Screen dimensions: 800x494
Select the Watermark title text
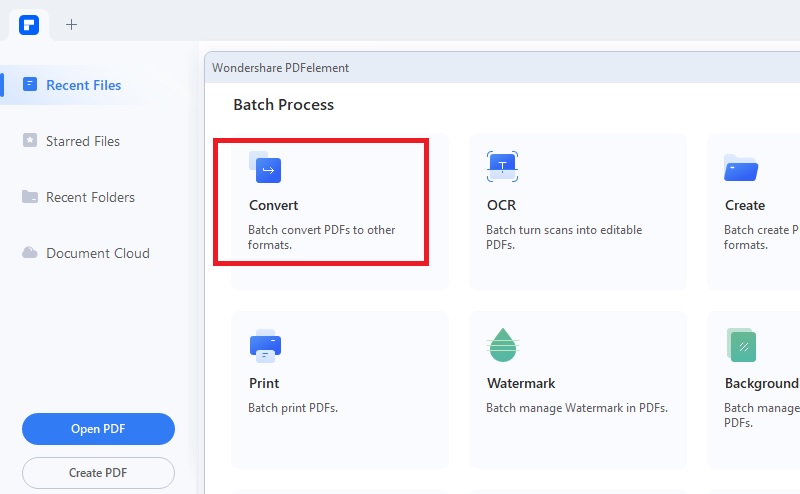point(521,383)
